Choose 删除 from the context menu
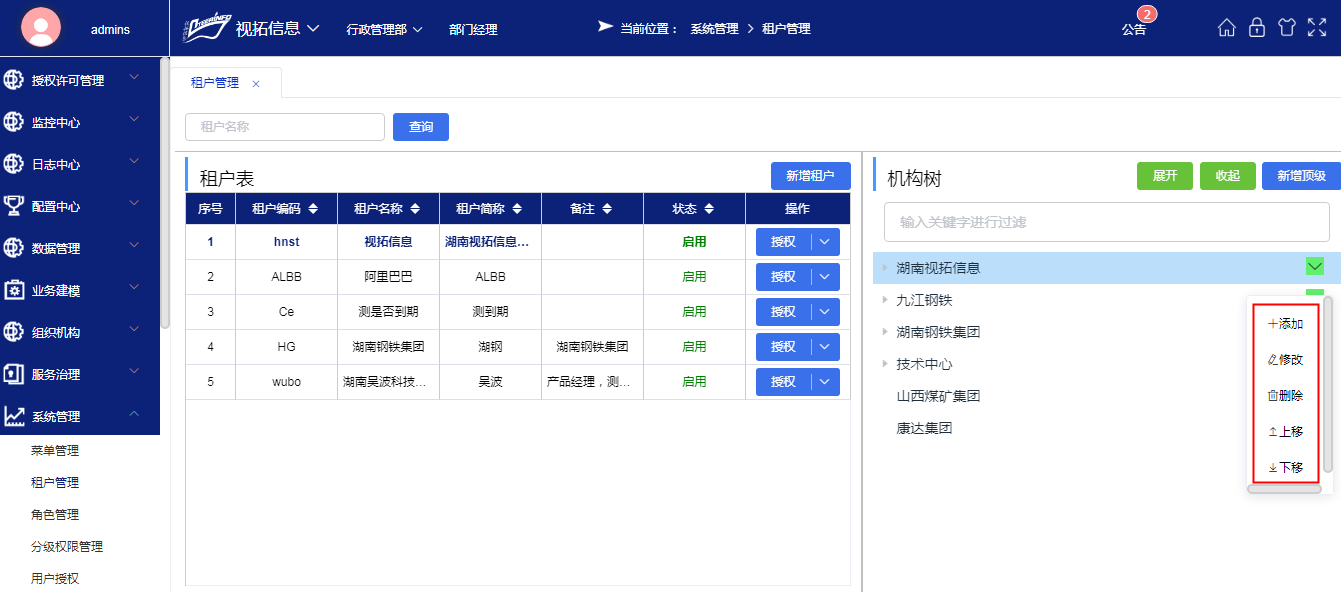Image resolution: width=1341 pixels, height=592 pixels. [1286, 396]
